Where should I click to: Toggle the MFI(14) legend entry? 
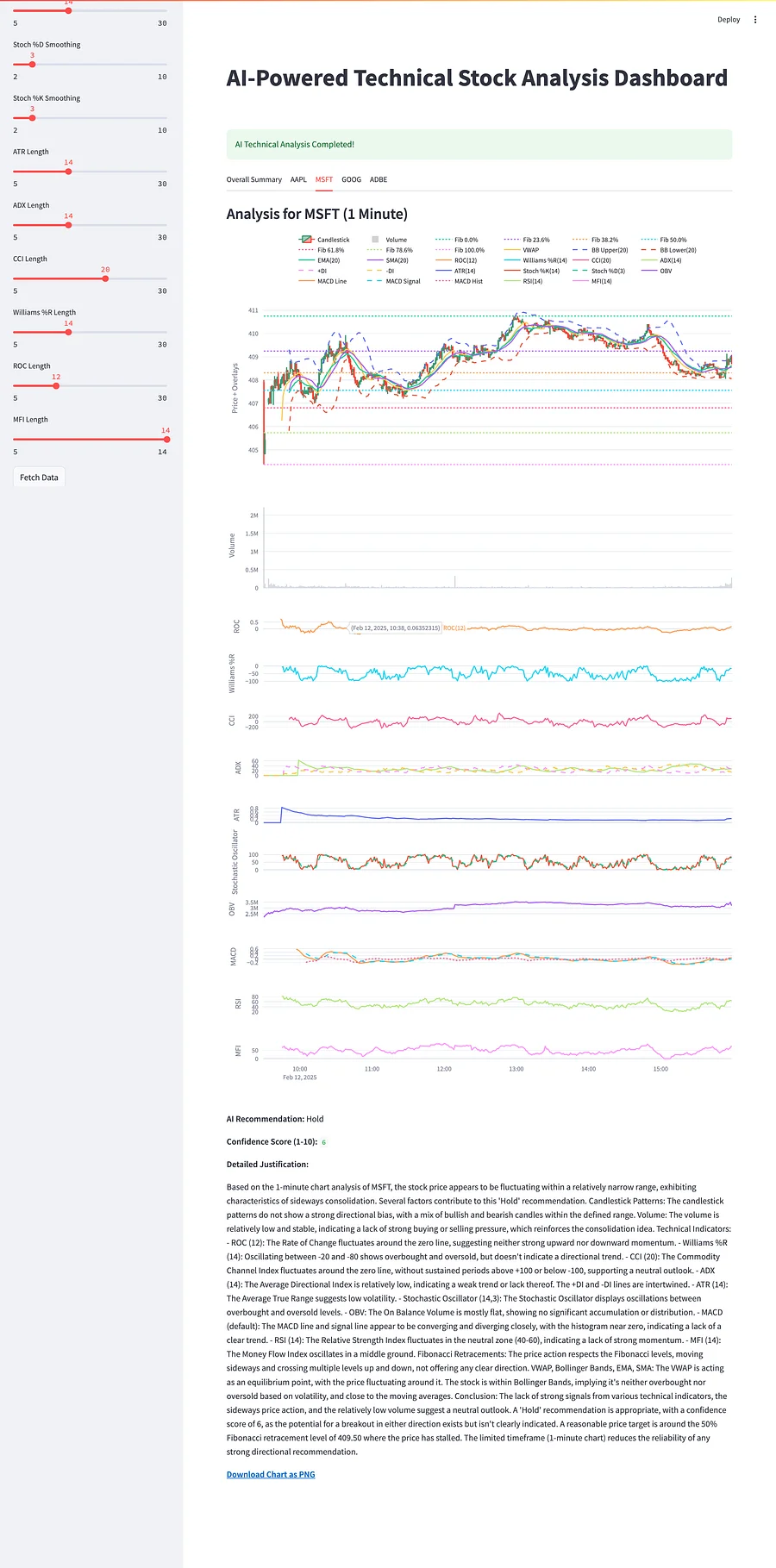pos(592,281)
